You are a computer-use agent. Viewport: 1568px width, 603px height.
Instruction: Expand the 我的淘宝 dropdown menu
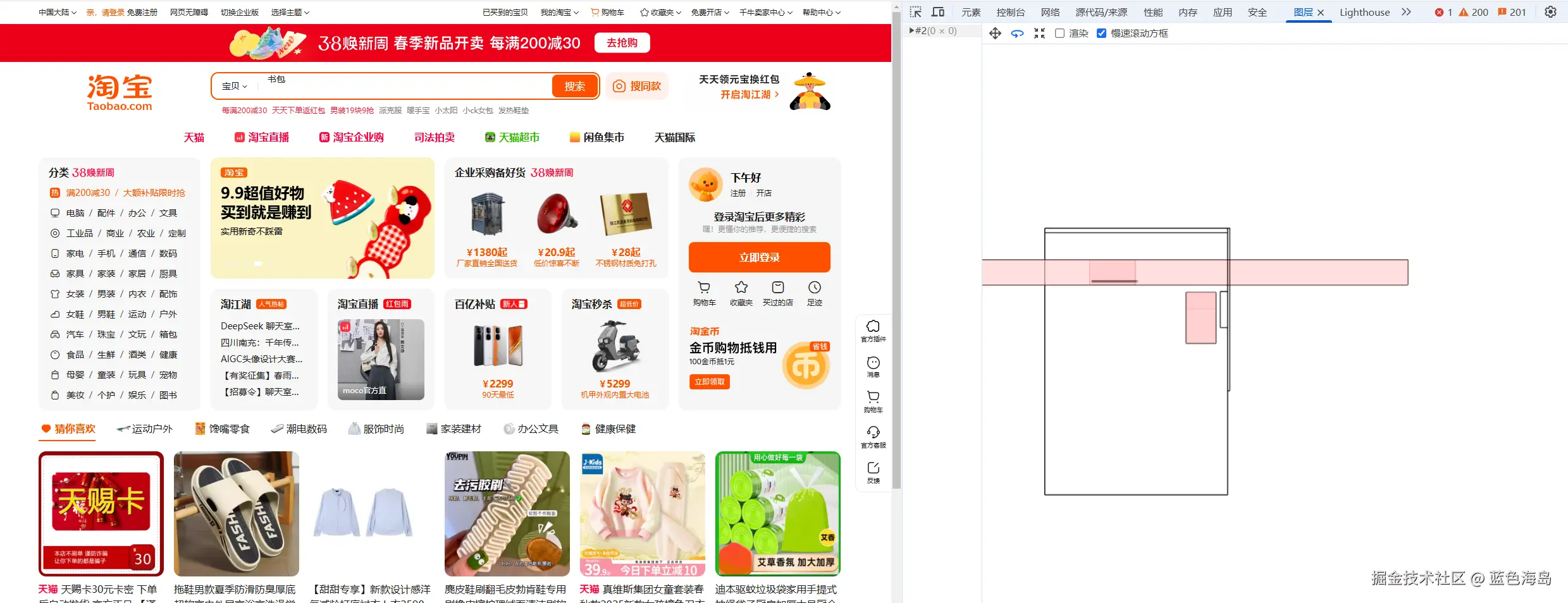point(559,12)
